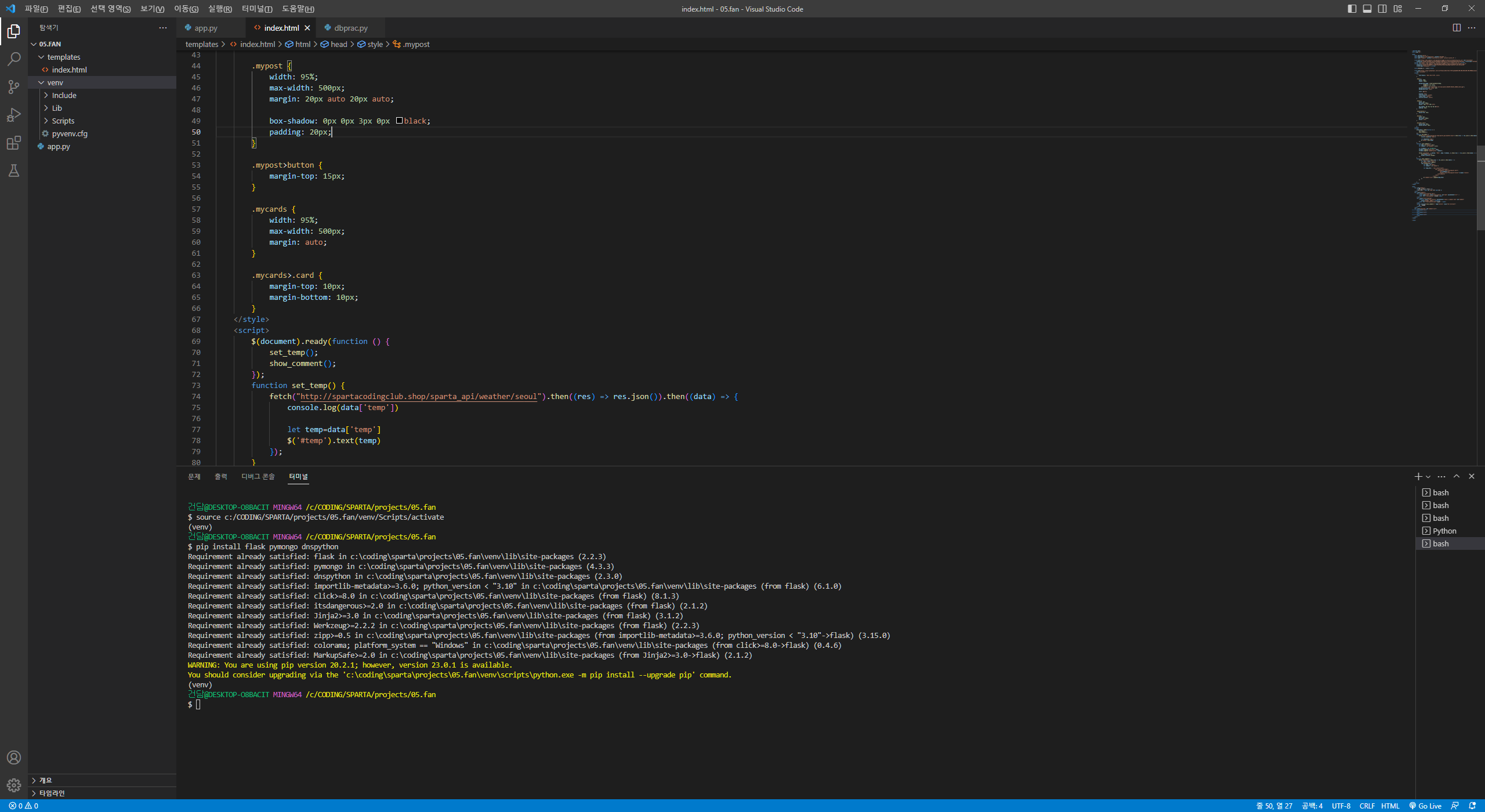This screenshot has height=812, width=1485.
Task: Change file encoding UTF-8
Action: point(1341,806)
